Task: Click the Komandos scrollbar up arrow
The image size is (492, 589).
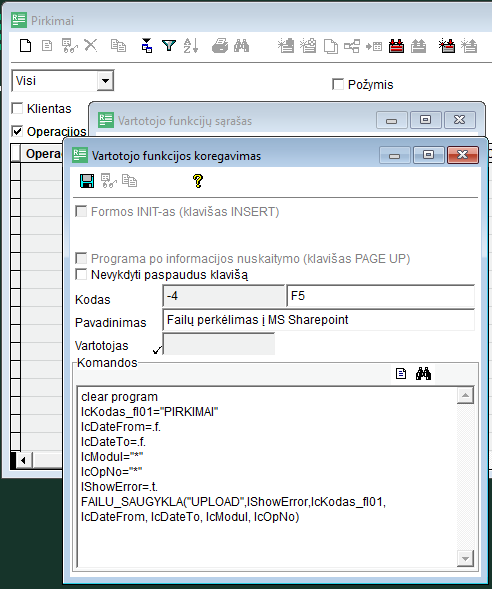Action: pos(465,395)
